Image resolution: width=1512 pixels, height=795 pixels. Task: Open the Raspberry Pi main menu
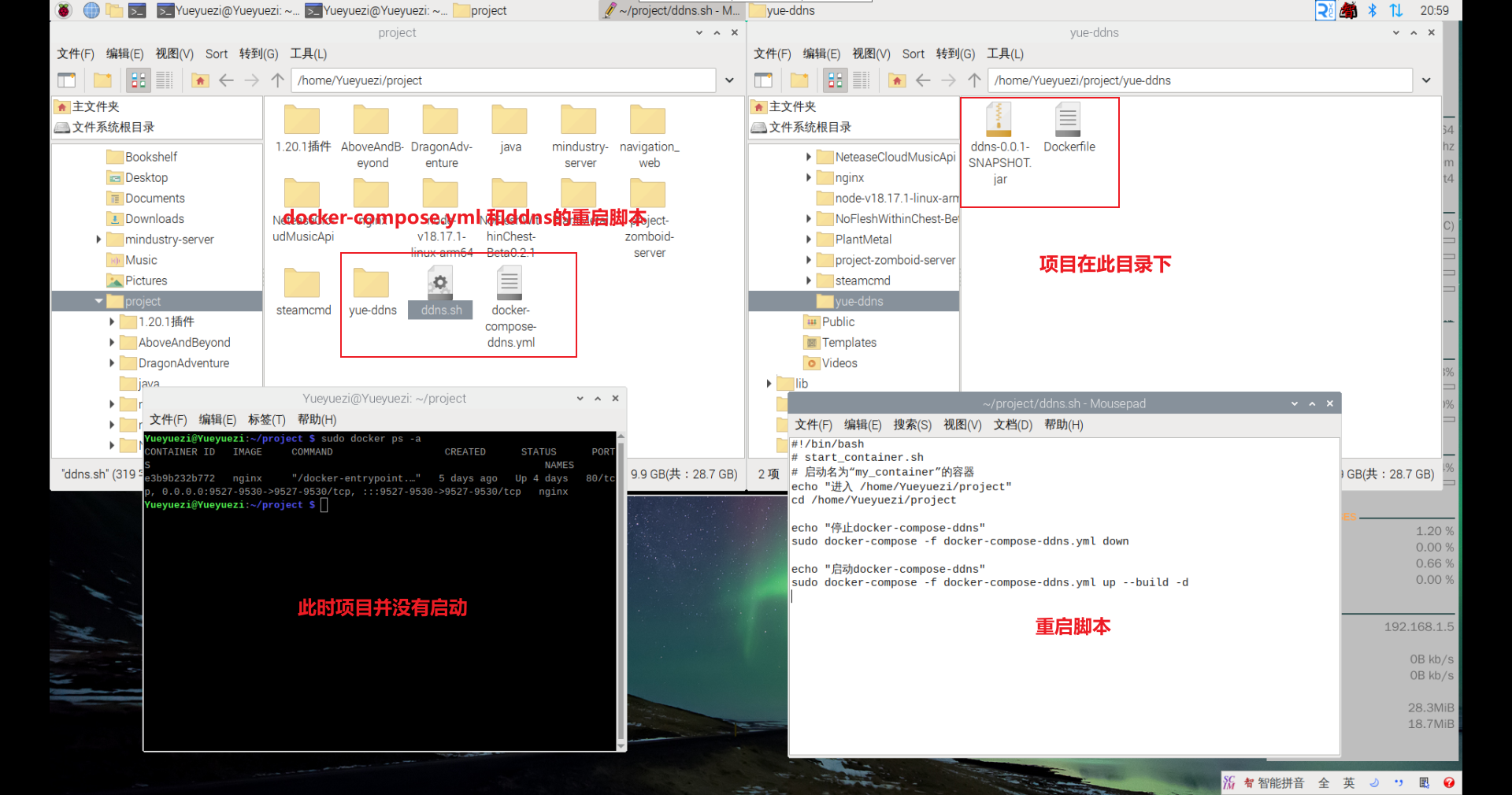[65, 10]
